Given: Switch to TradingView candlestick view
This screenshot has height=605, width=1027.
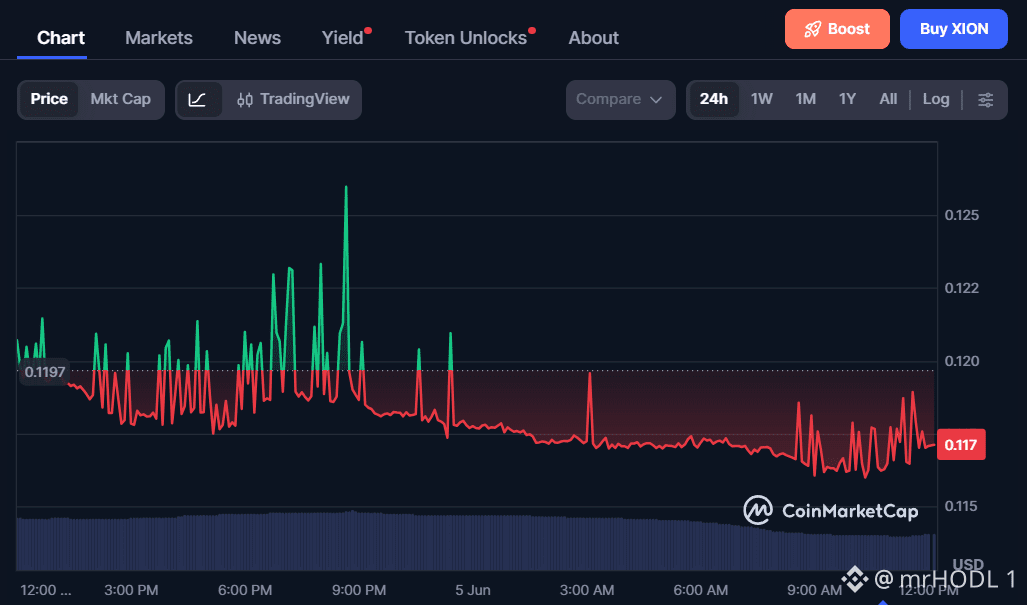Looking at the screenshot, I should coord(293,100).
